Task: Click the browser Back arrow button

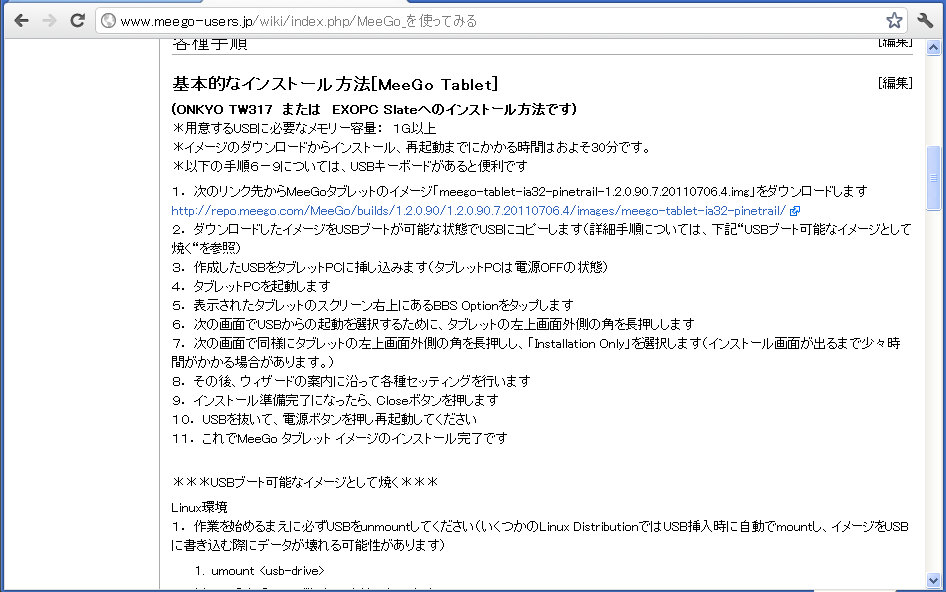Action: click(21, 20)
